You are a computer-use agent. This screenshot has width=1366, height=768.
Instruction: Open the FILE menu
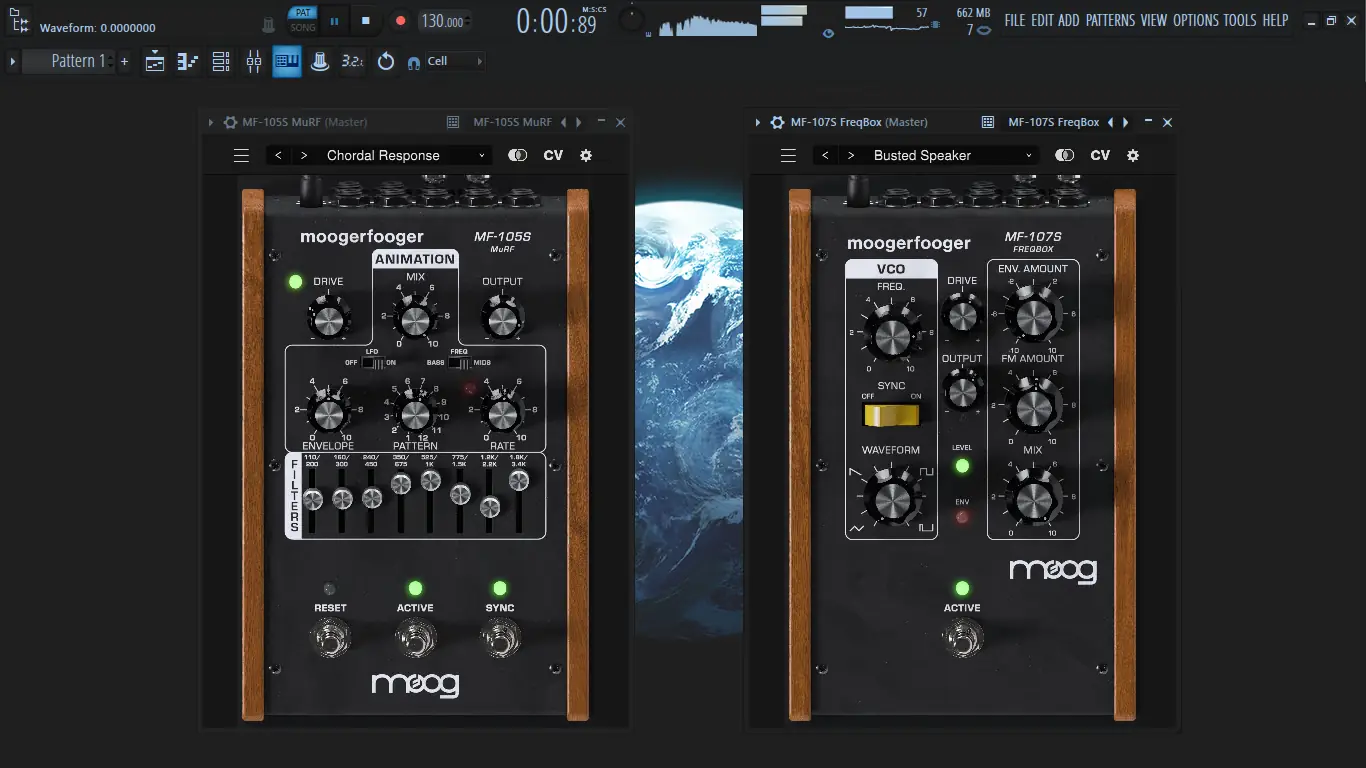click(1015, 20)
